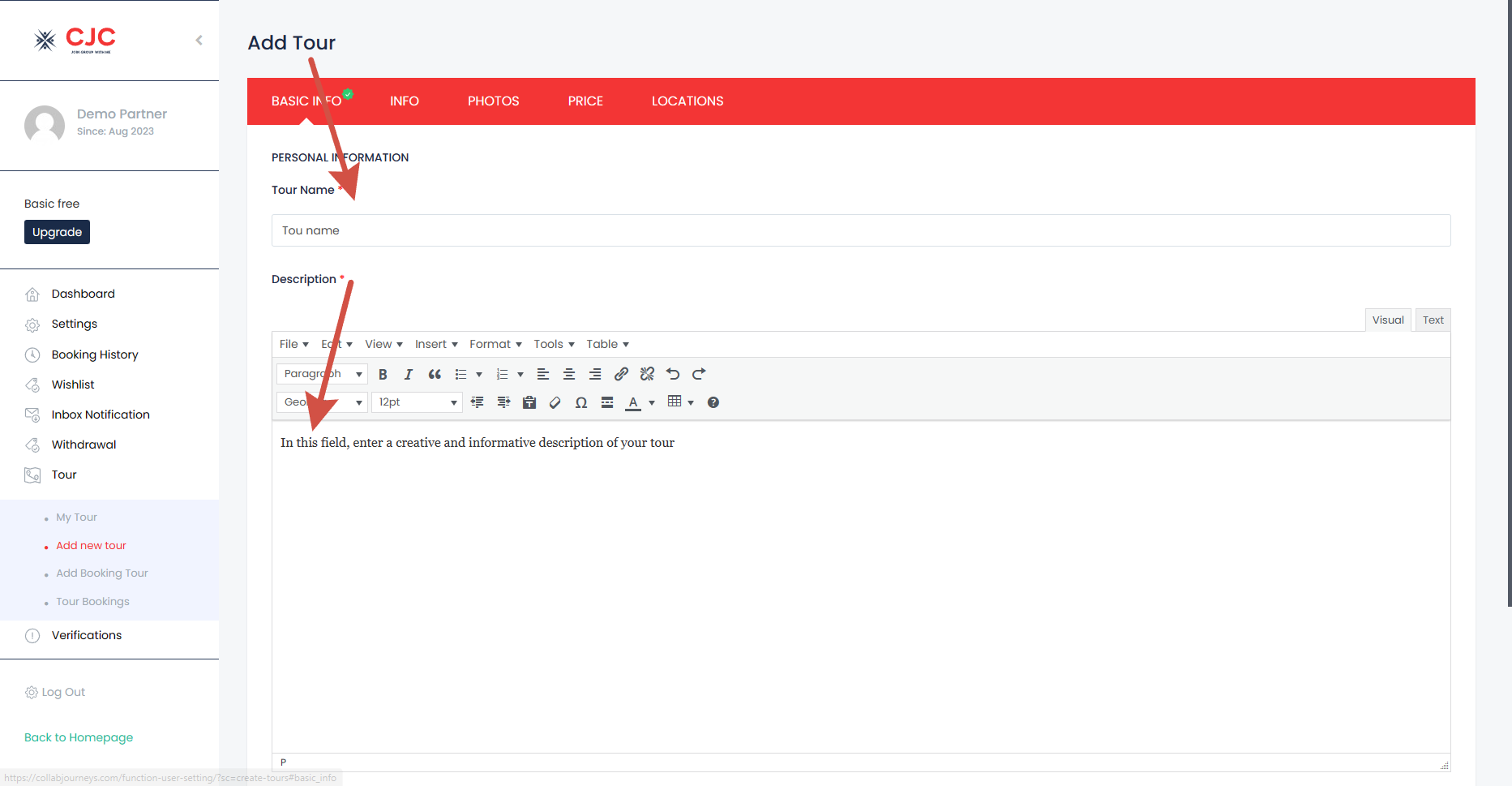Click the paste as text clipboard icon
This screenshot has height=786, width=1512.
coord(529,402)
